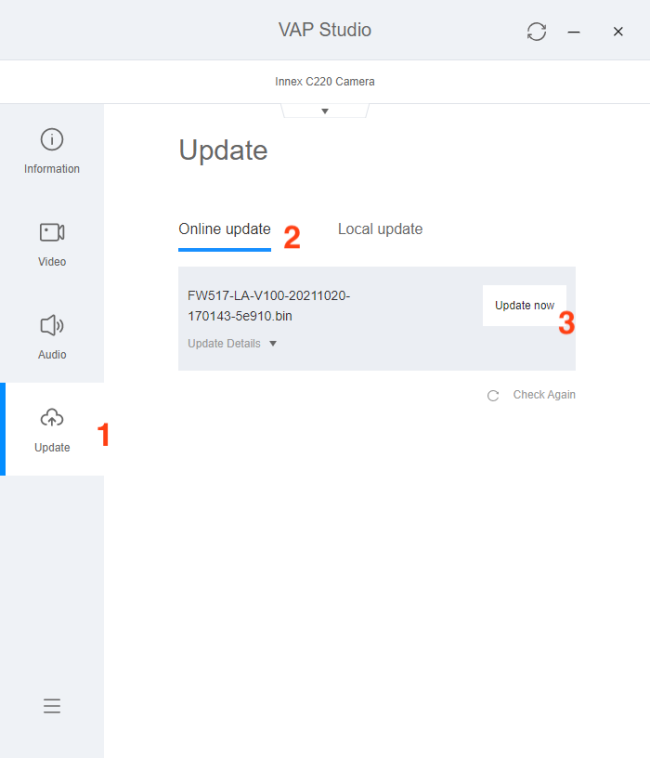Switch to the Local update tab
This screenshot has height=758, width=650.
click(x=380, y=229)
